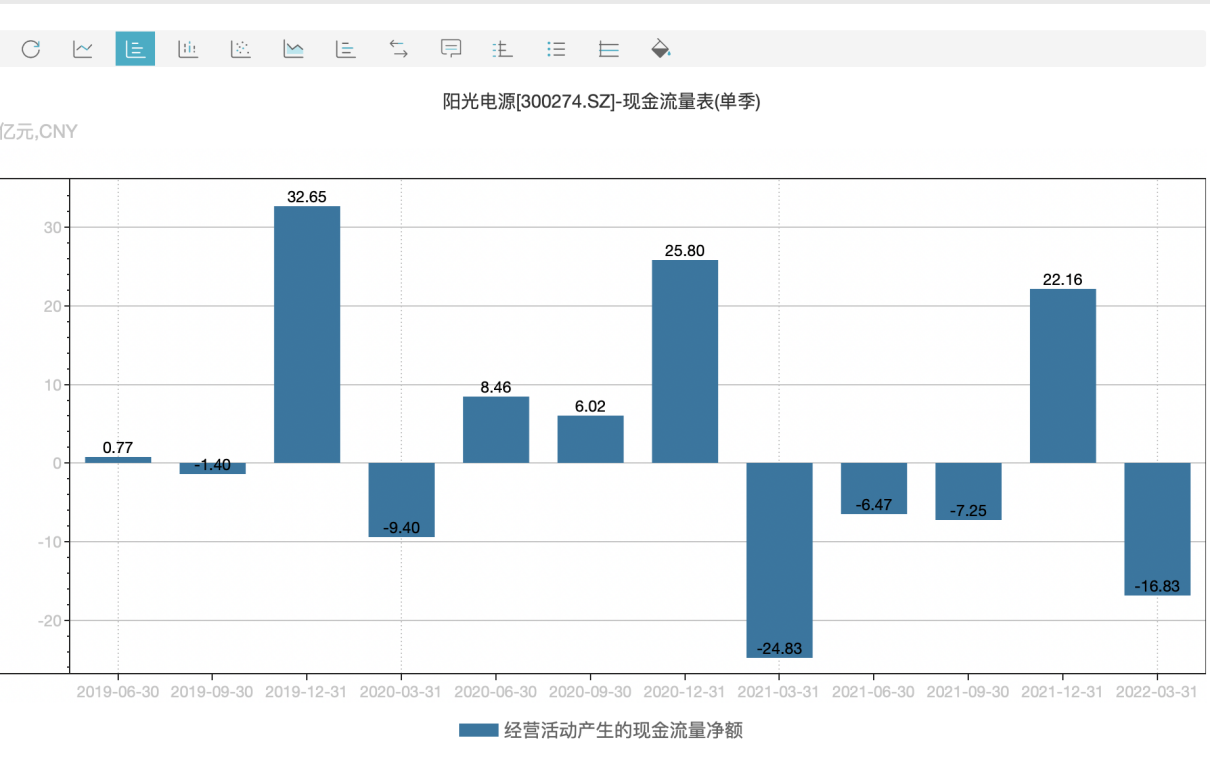Click the 25.80 bar for 2020-12-31
This screenshot has width=1210, height=759.
(x=685, y=361)
